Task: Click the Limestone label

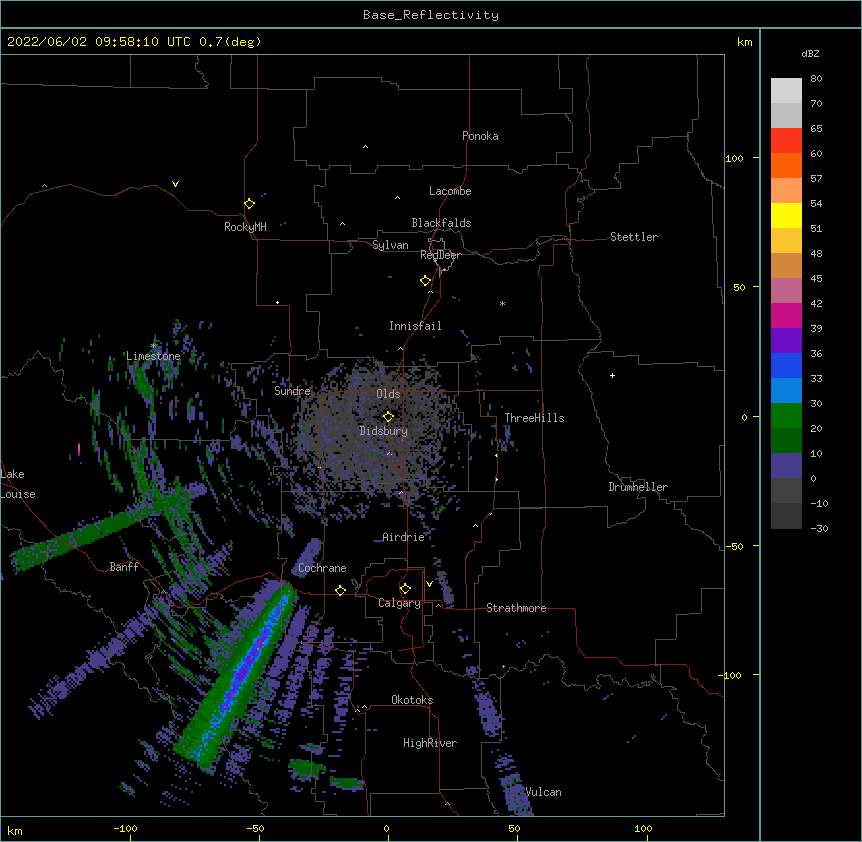Action: pos(153,356)
